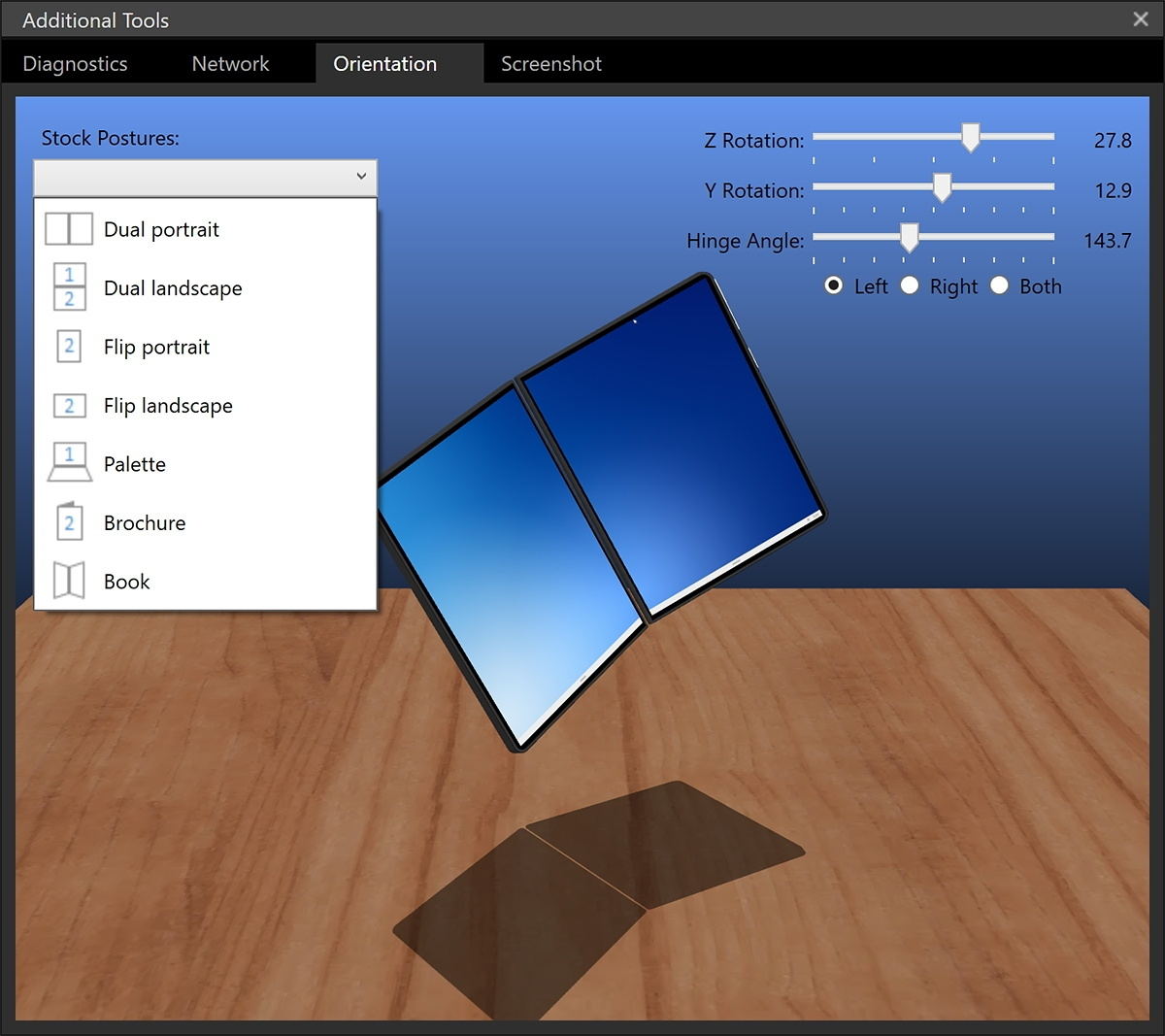
Task: Click the Z Rotation value 27.8
Action: pos(1113,140)
